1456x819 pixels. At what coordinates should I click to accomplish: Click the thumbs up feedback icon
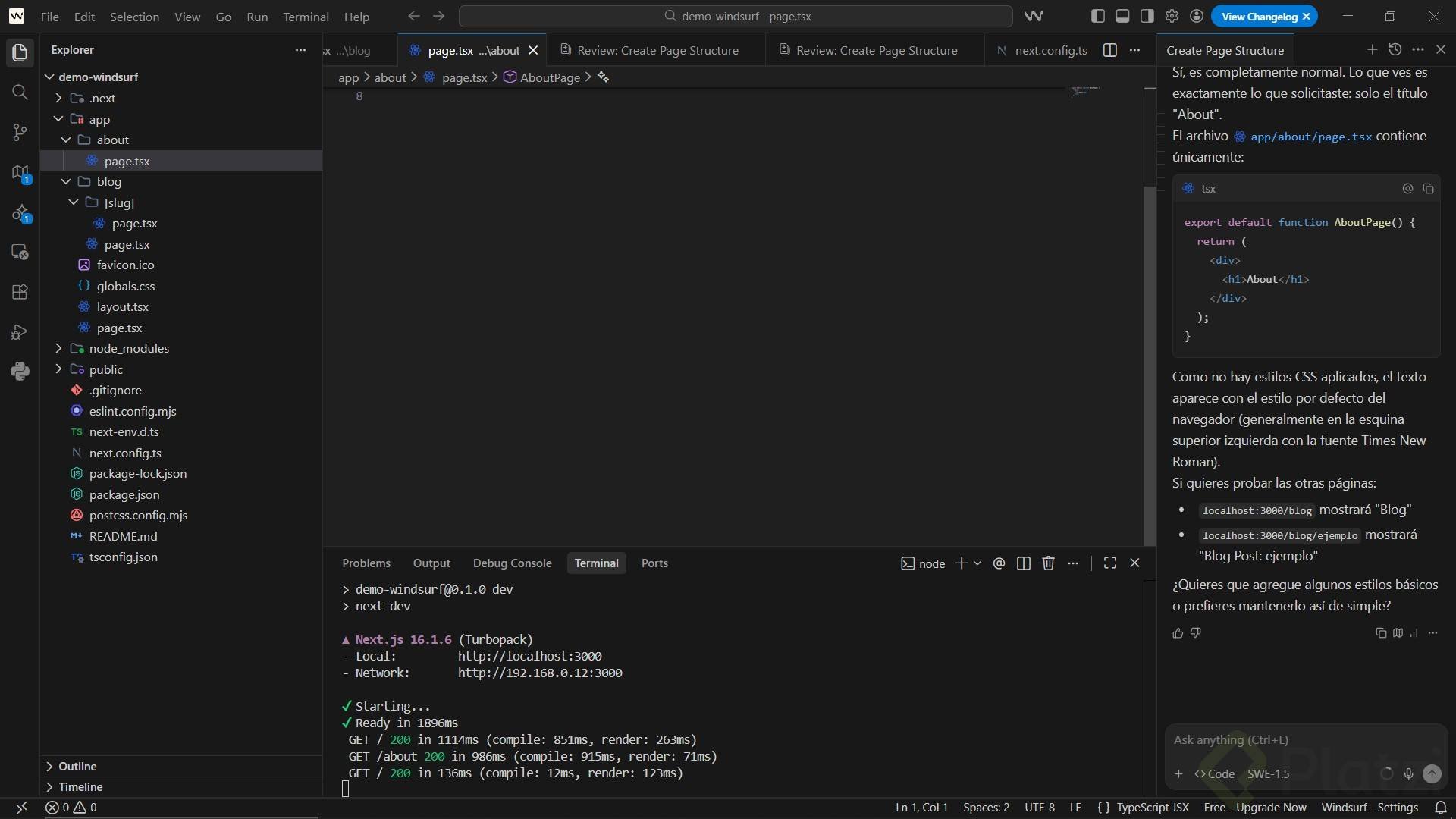click(x=1178, y=633)
